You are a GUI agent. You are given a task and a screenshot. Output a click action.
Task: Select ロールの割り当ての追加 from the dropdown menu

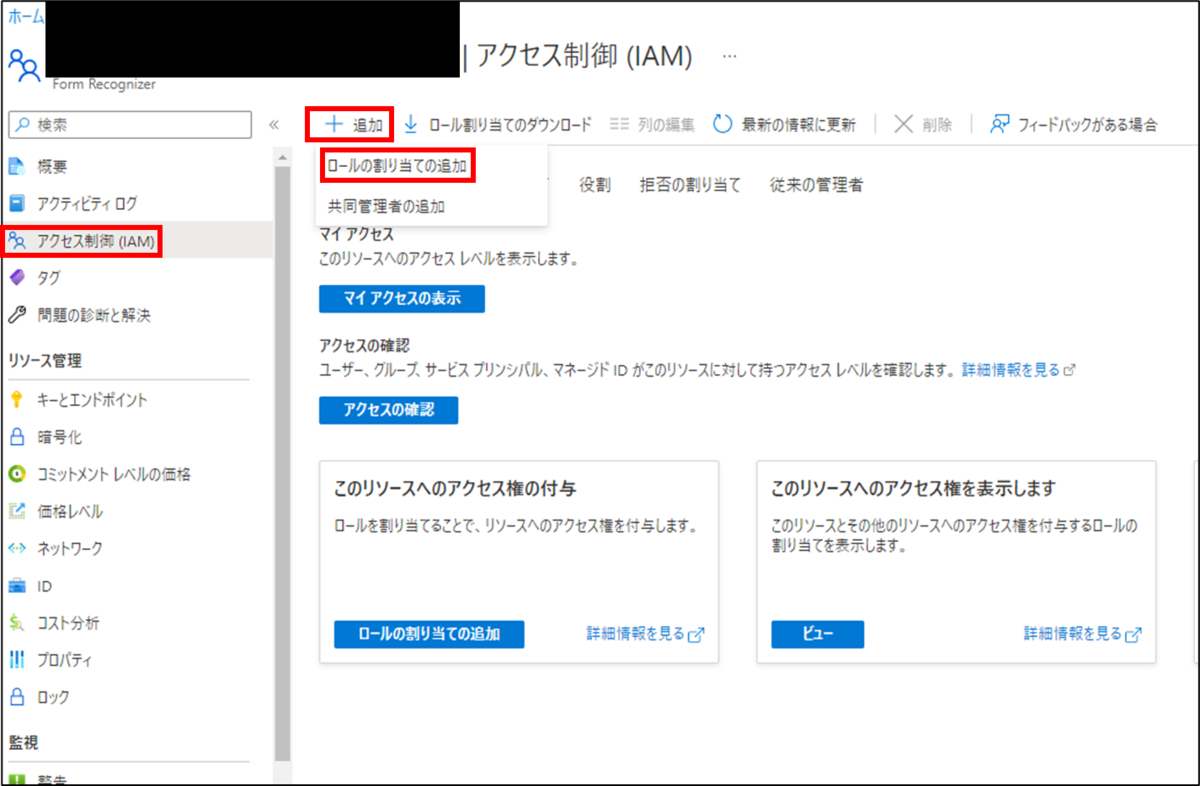point(397,166)
